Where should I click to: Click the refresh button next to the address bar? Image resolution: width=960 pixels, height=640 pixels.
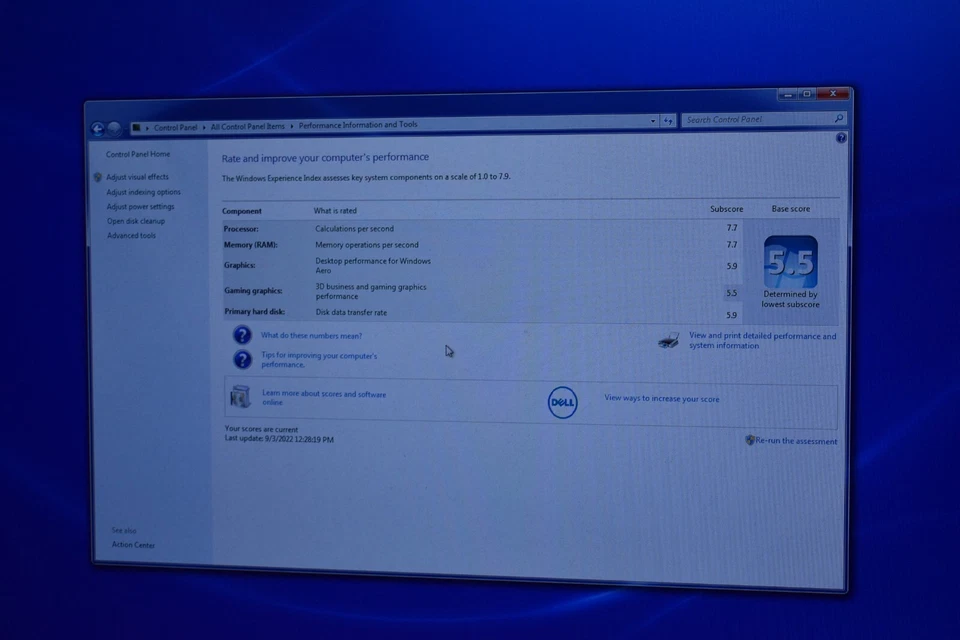[668, 121]
